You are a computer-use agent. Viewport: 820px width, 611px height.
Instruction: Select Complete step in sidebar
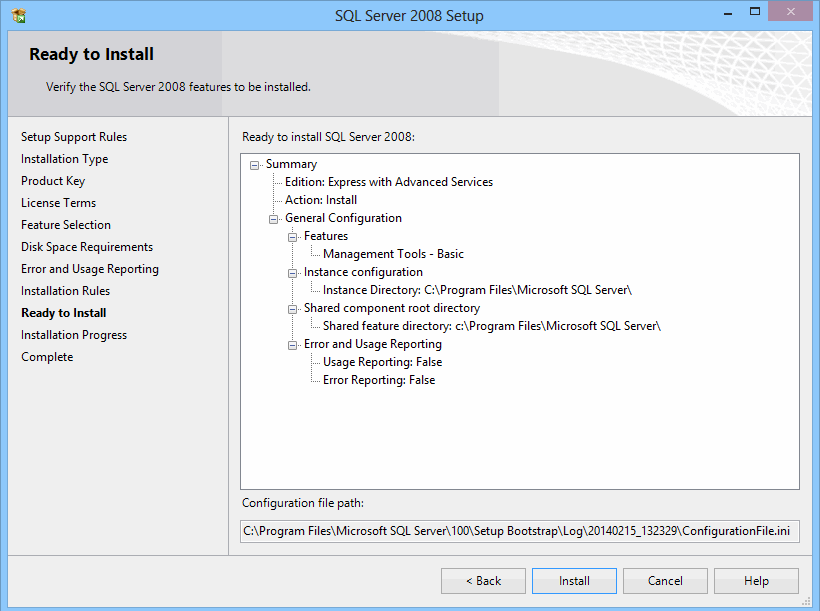[47, 357]
